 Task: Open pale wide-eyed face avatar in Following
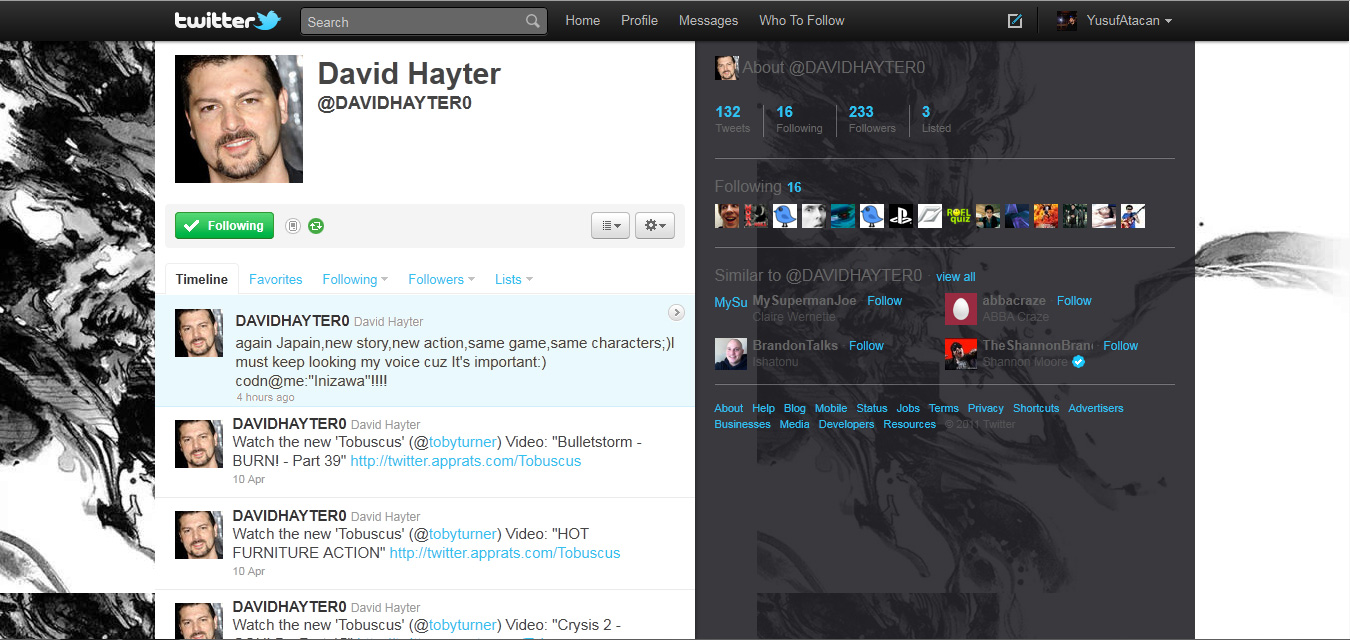[x=814, y=216]
